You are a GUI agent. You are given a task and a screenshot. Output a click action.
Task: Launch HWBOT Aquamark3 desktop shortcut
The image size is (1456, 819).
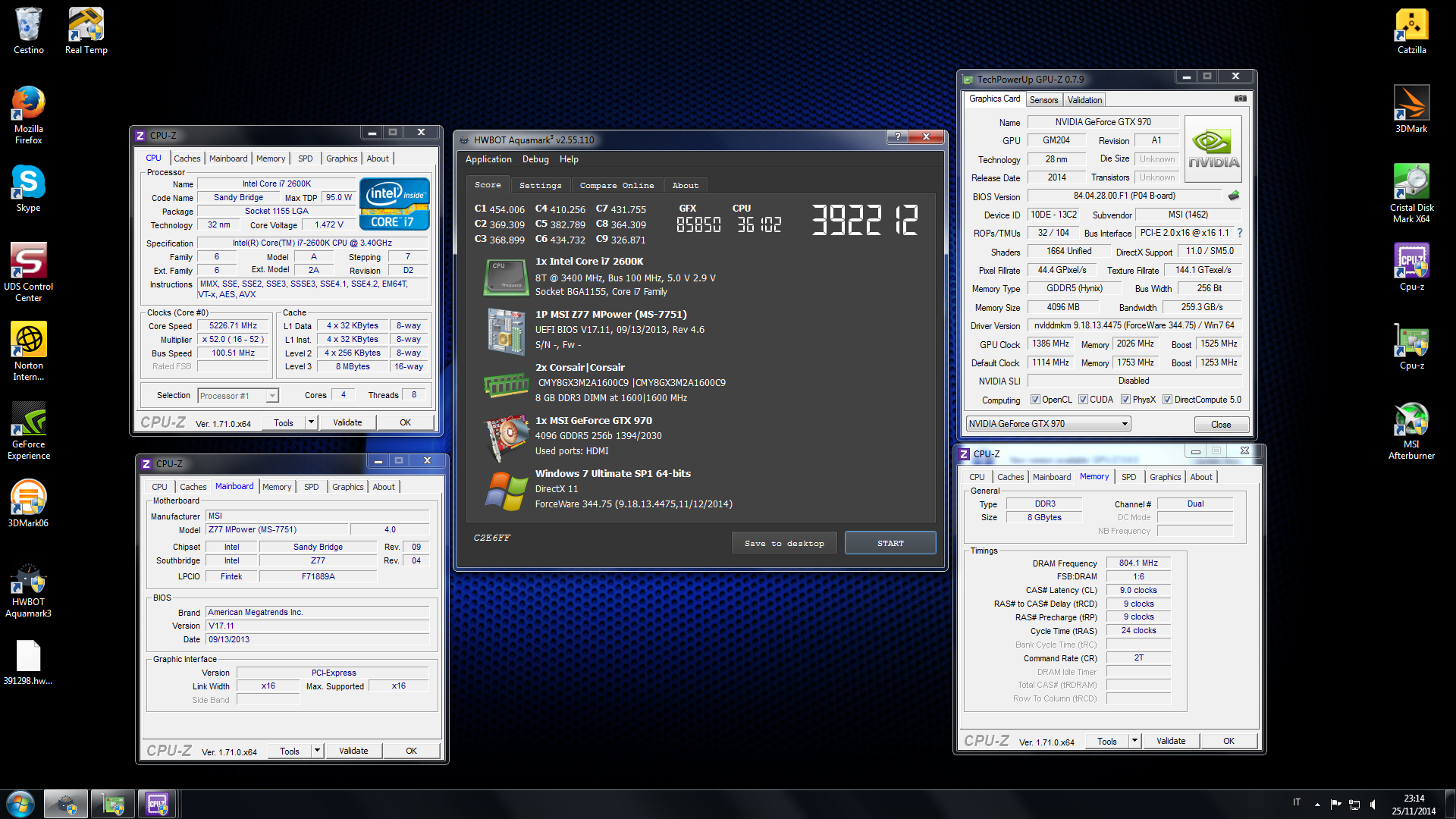(28, 591)
